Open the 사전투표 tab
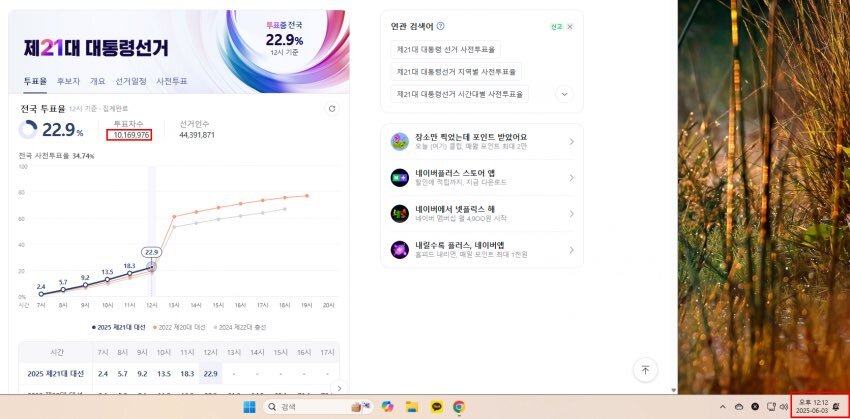 tap(172, 81)
